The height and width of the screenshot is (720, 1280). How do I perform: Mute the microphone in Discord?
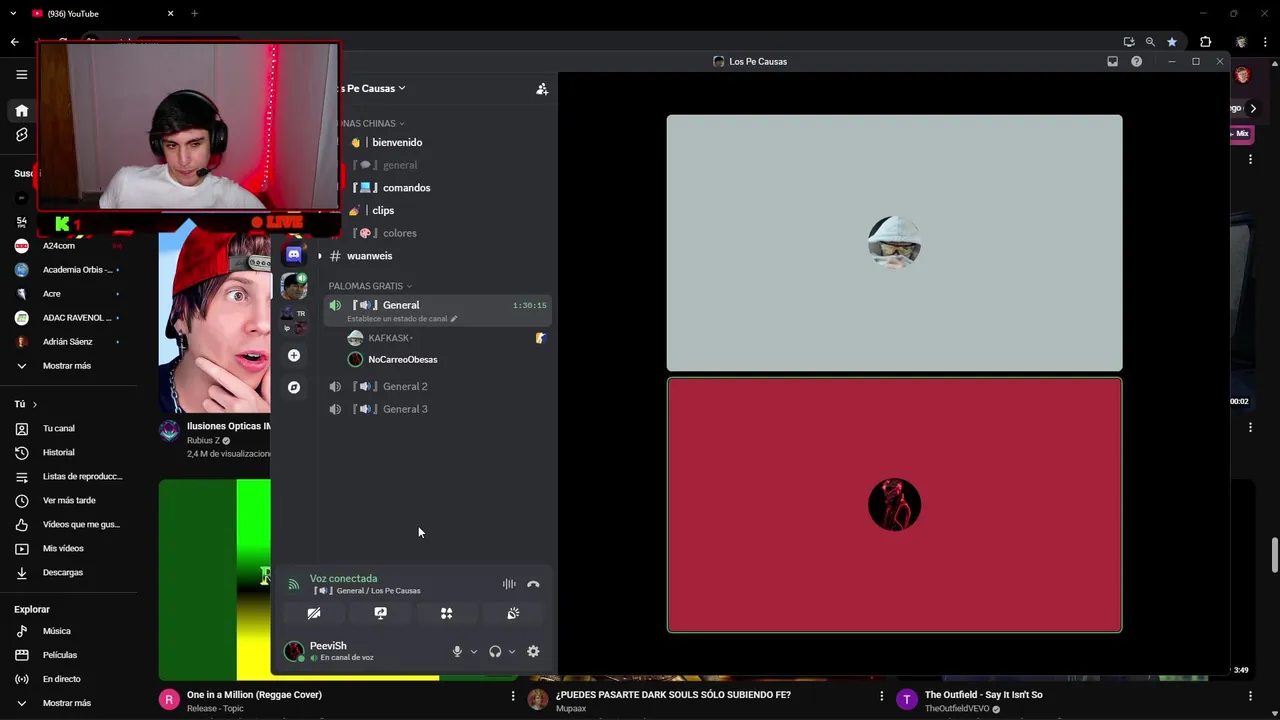click(457, 651)
